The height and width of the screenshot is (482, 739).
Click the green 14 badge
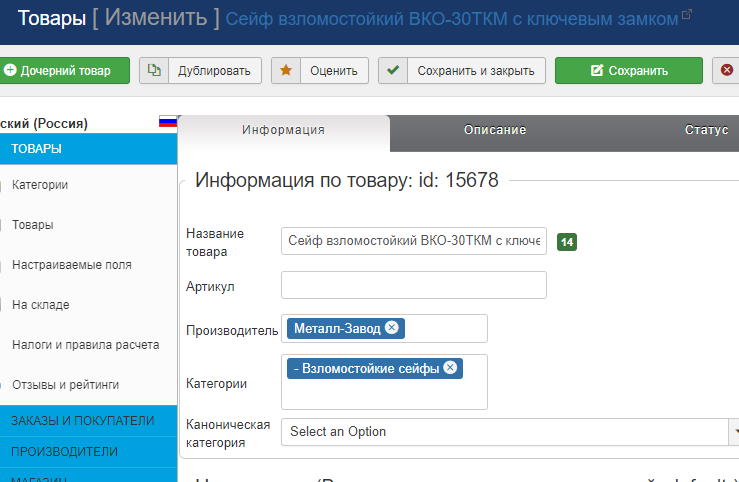567,242
